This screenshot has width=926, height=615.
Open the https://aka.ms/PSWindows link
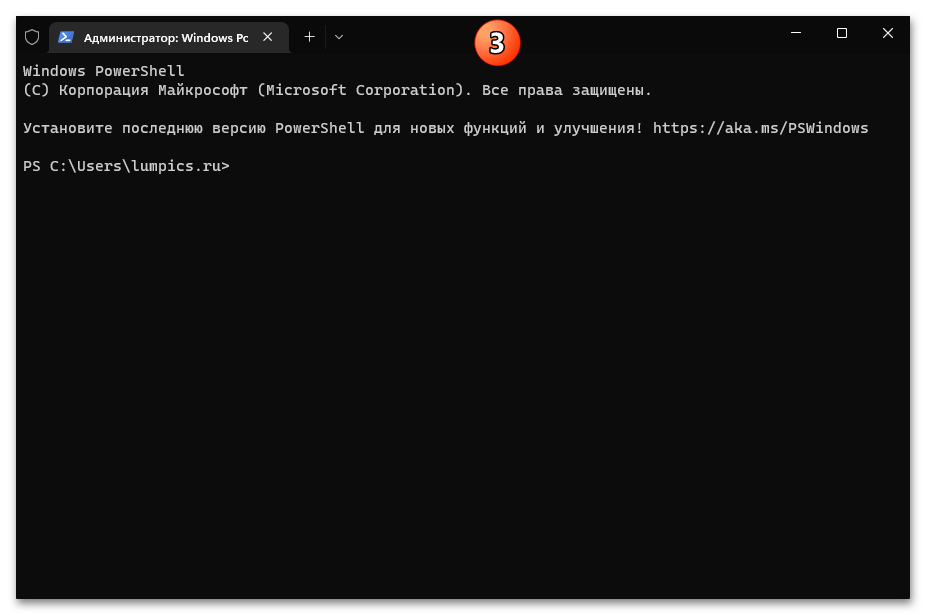tap(760, 128)
